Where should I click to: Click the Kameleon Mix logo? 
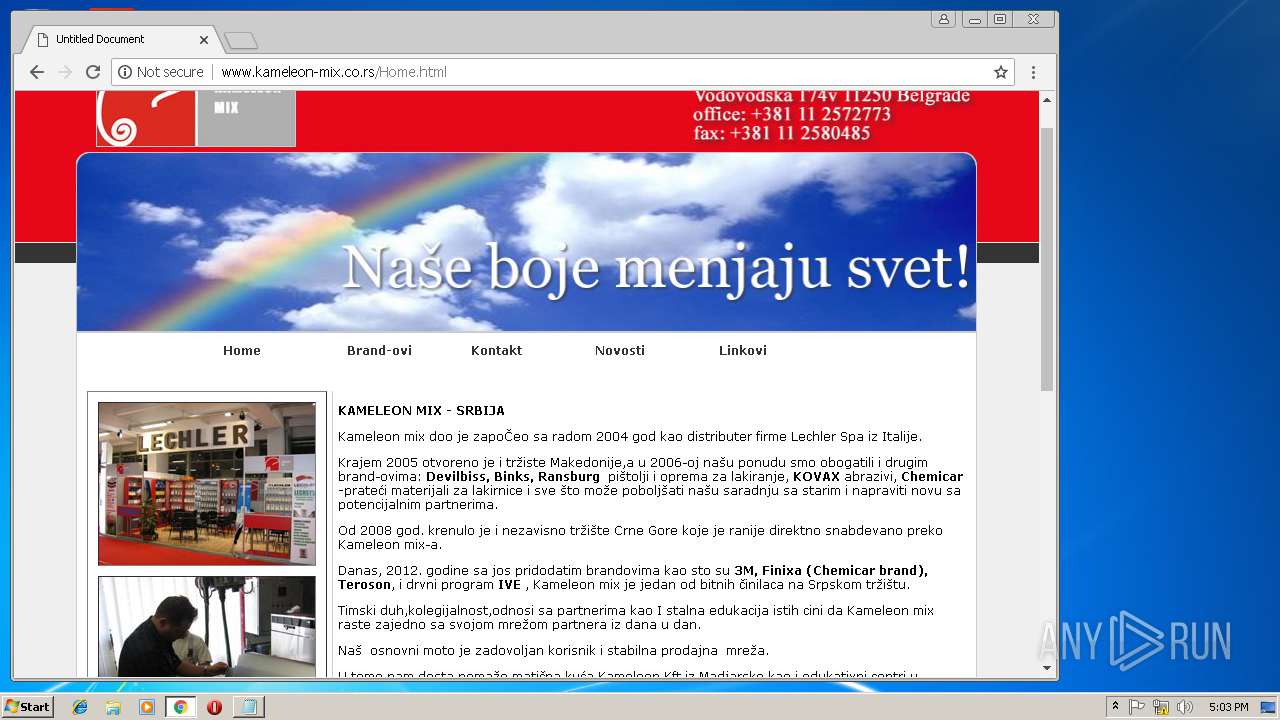196,118
